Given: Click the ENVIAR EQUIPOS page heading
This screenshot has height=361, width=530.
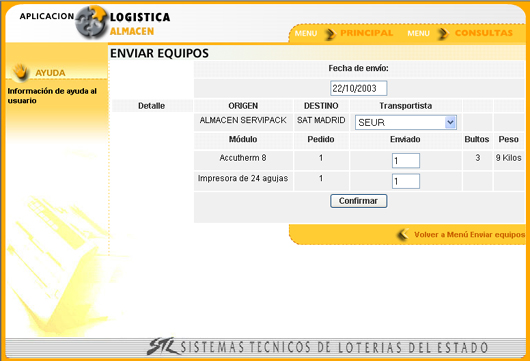Looking at the screenshot, I should 159,53.
